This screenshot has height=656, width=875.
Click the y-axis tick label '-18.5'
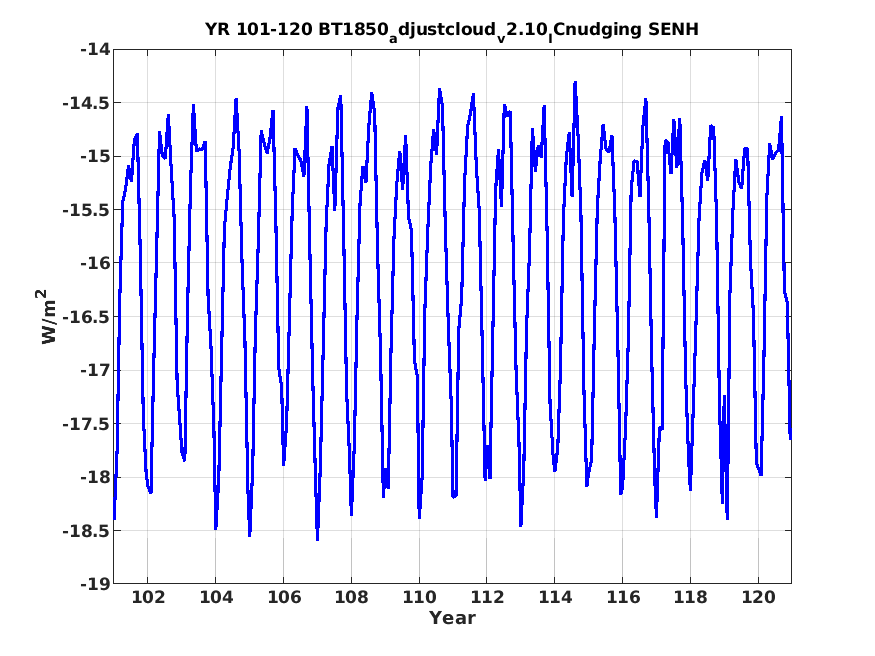[86, 531]
